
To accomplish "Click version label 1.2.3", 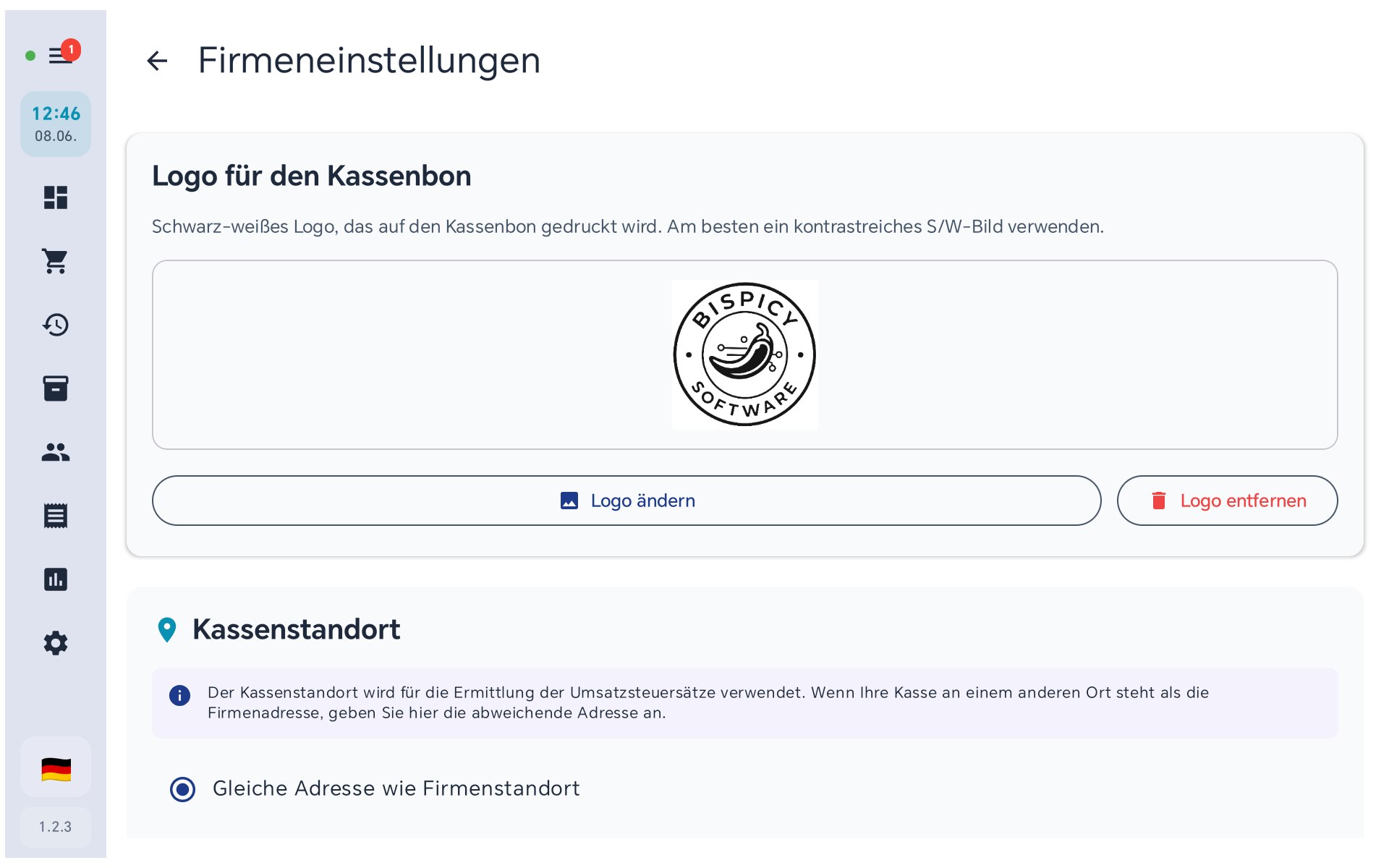I will (x=56, y=827).
